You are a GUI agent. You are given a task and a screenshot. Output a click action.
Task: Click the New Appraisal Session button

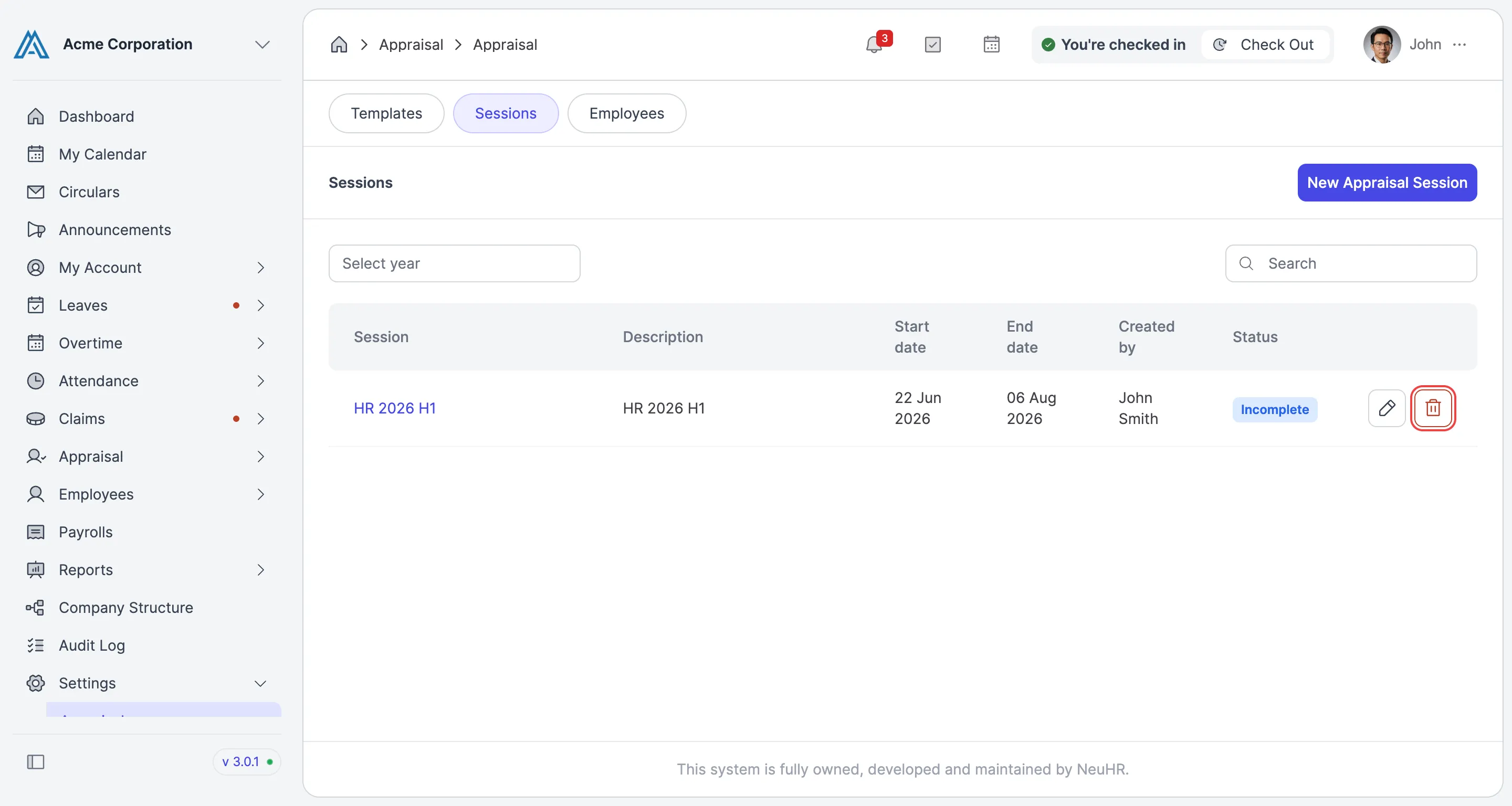1387,183
